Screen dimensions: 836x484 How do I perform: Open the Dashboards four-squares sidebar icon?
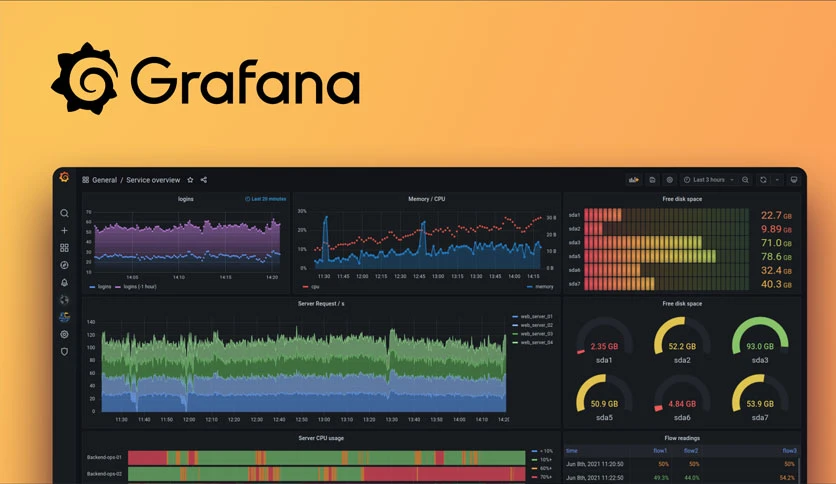coord(64,248)
